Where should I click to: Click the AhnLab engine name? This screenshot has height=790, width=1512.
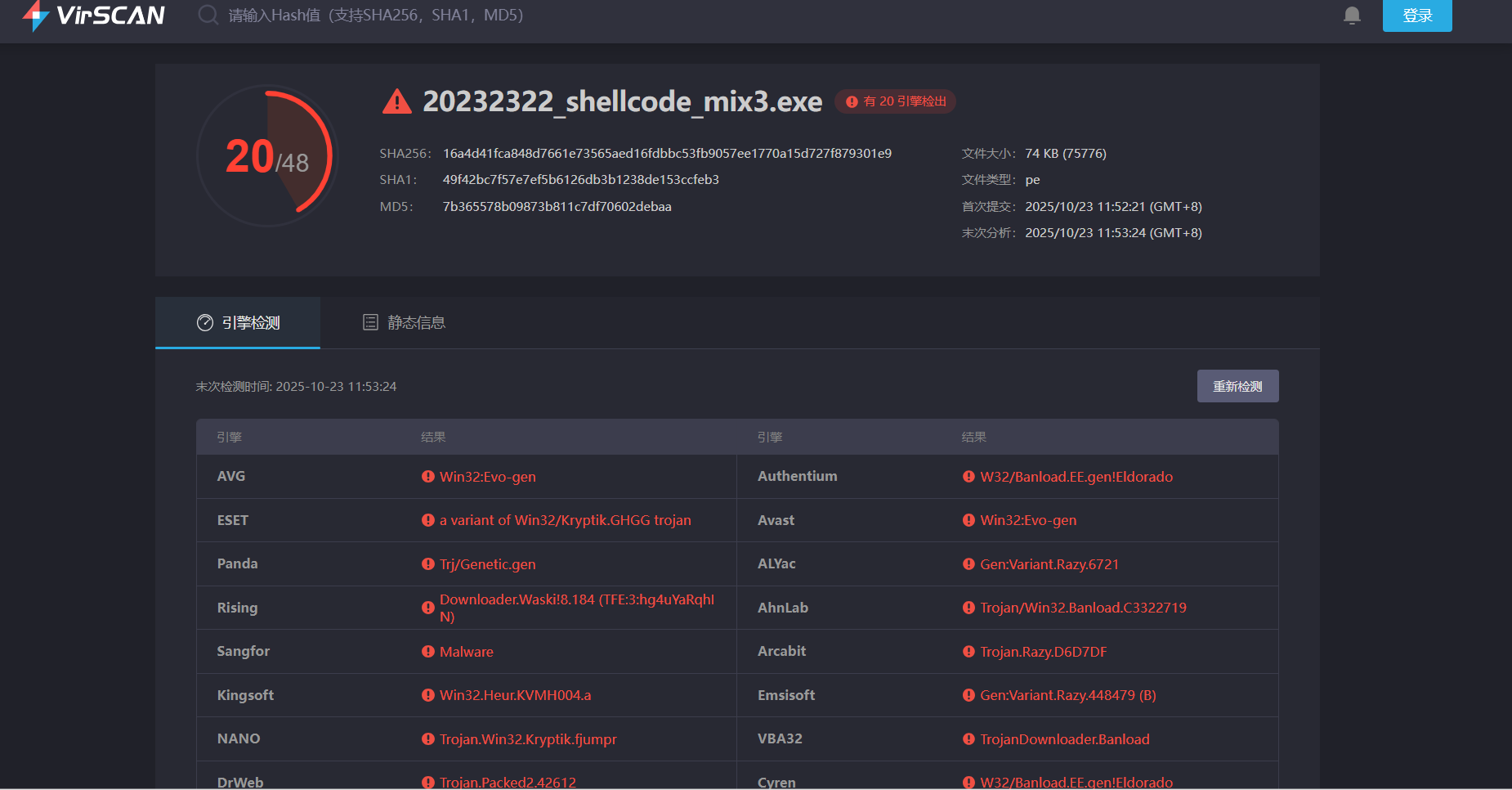click(x=783, y=608)
